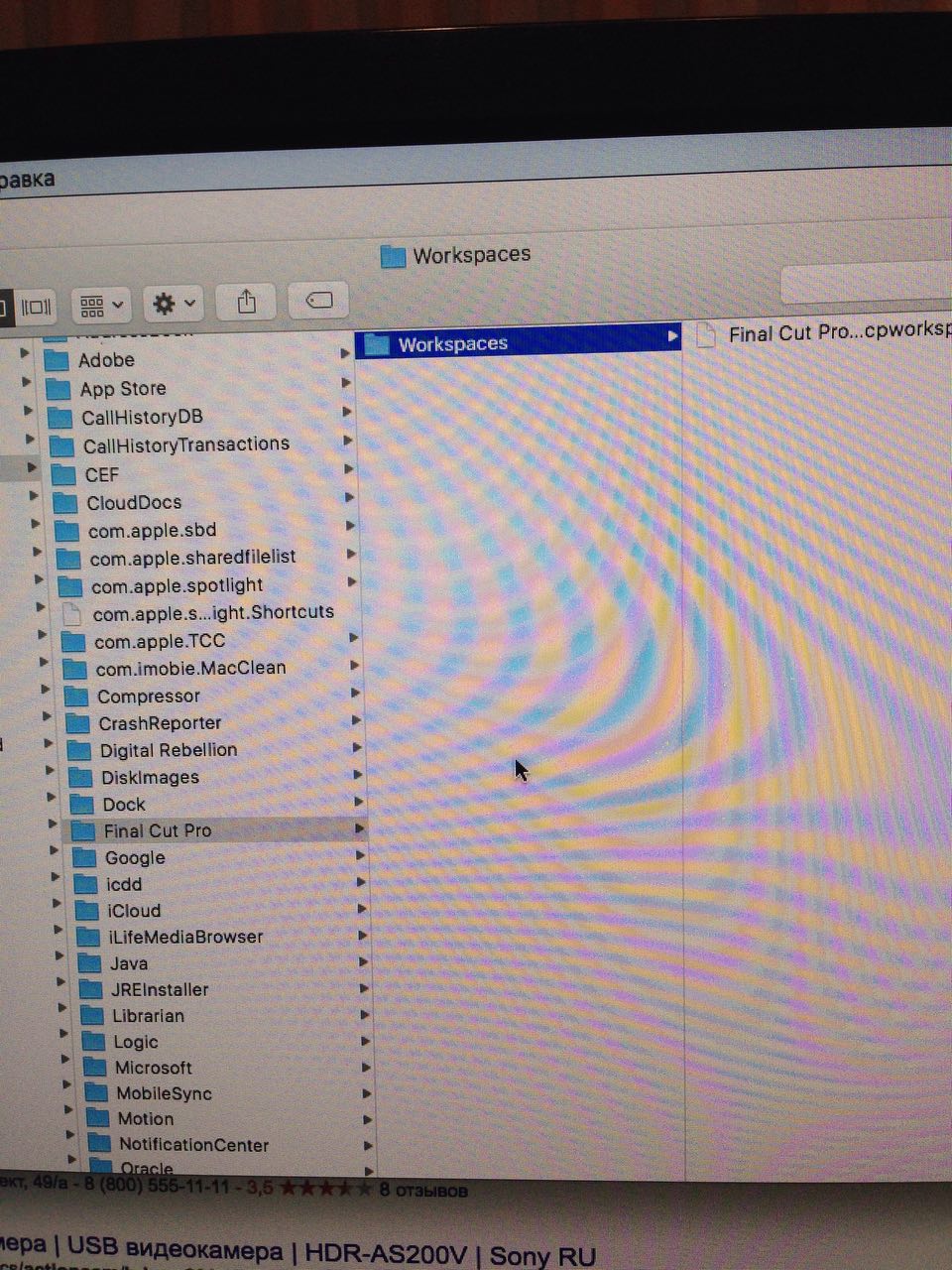952x1270 pixels.
Task: Click the CallHistoryTransactions folder icon
Action: pos(61,445)
